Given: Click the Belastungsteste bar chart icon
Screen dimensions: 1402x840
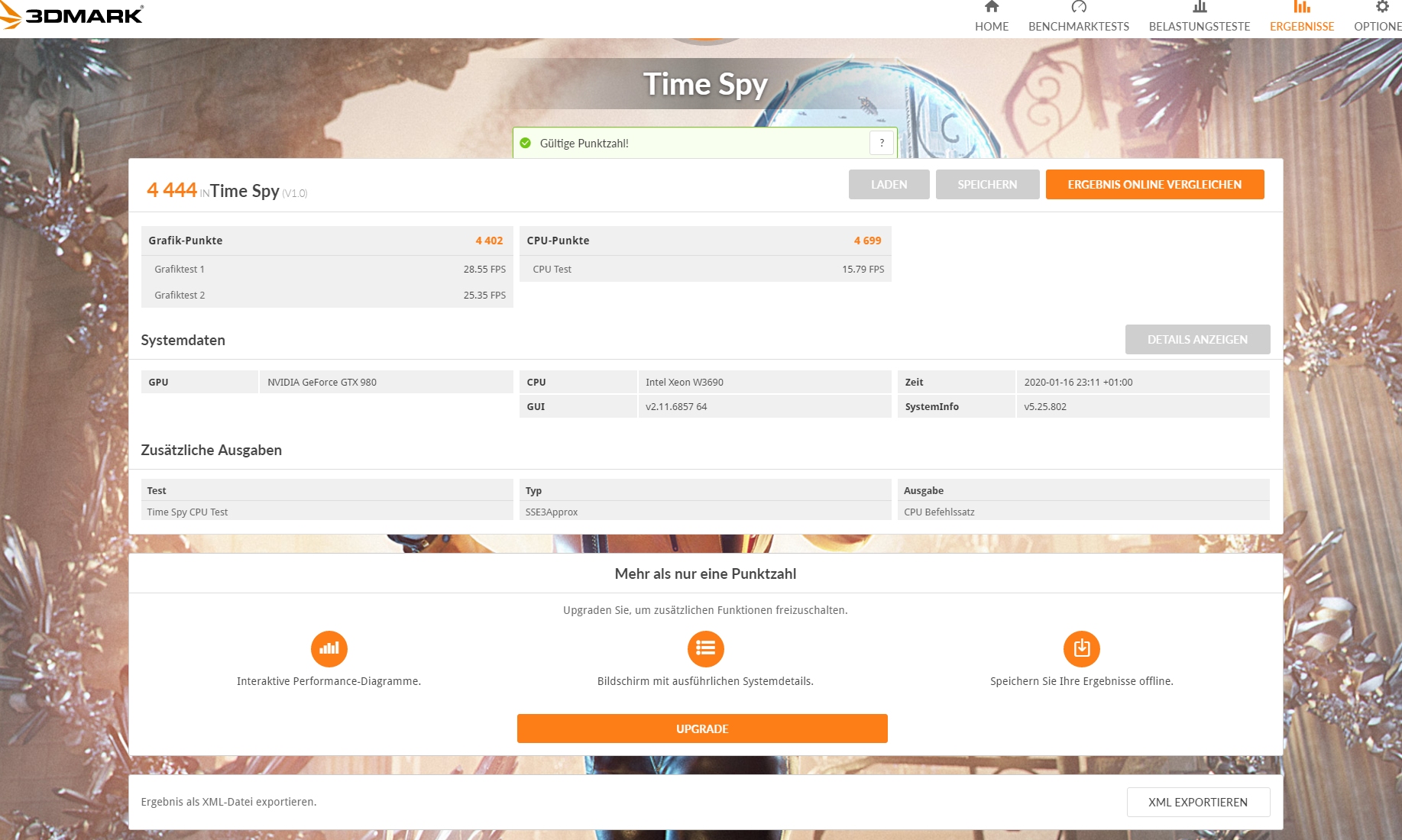Looking at the screenshot, I should [x=1200, y=7].
